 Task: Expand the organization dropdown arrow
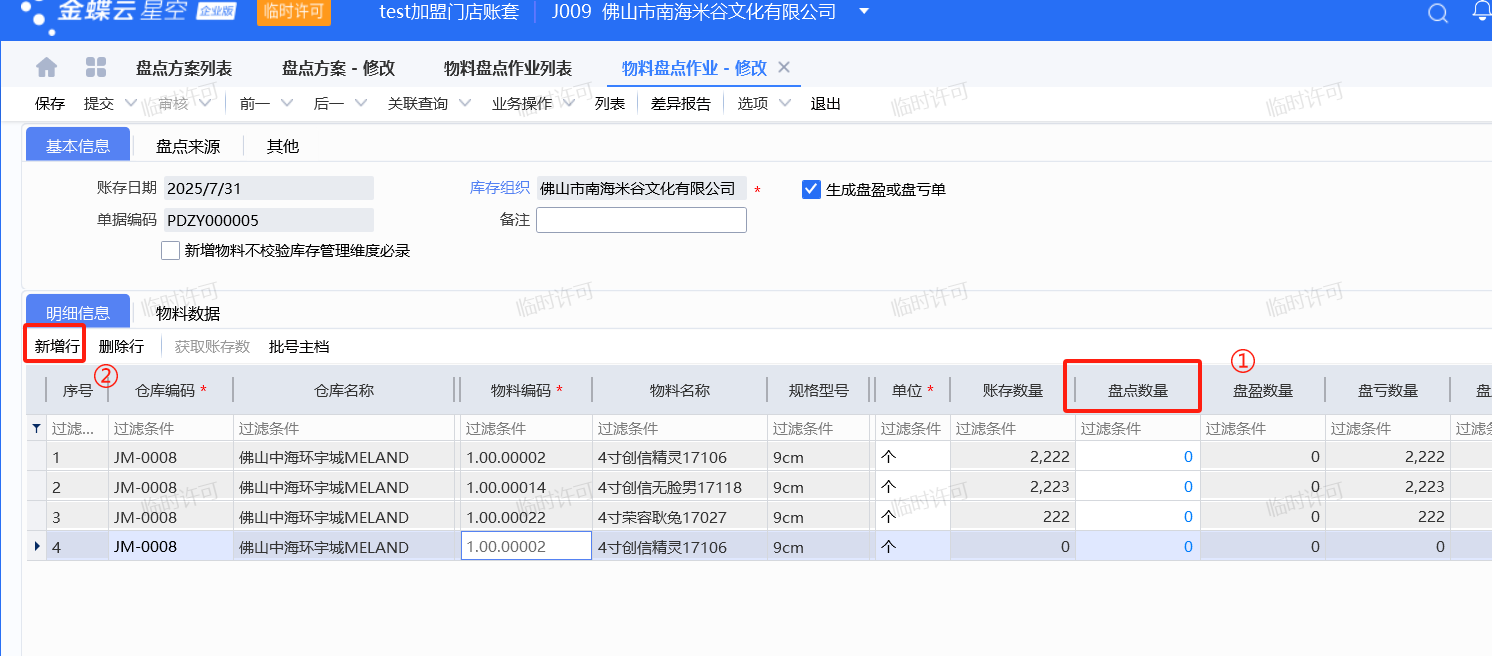864,12
